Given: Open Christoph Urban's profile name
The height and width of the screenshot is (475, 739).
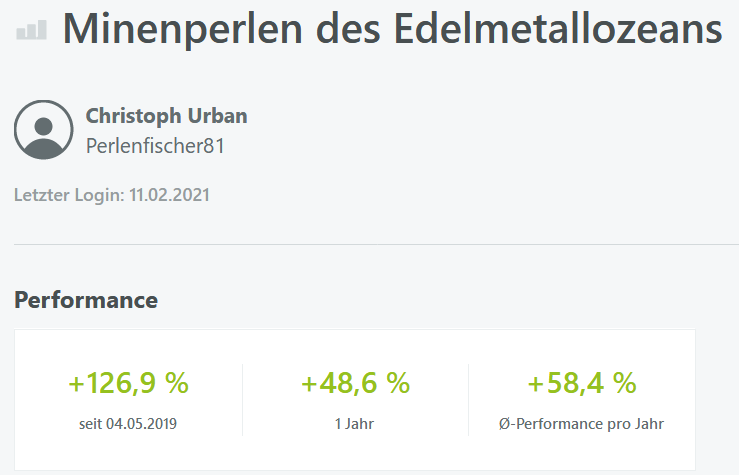Looking at the screenshot, I should point(166,116).
